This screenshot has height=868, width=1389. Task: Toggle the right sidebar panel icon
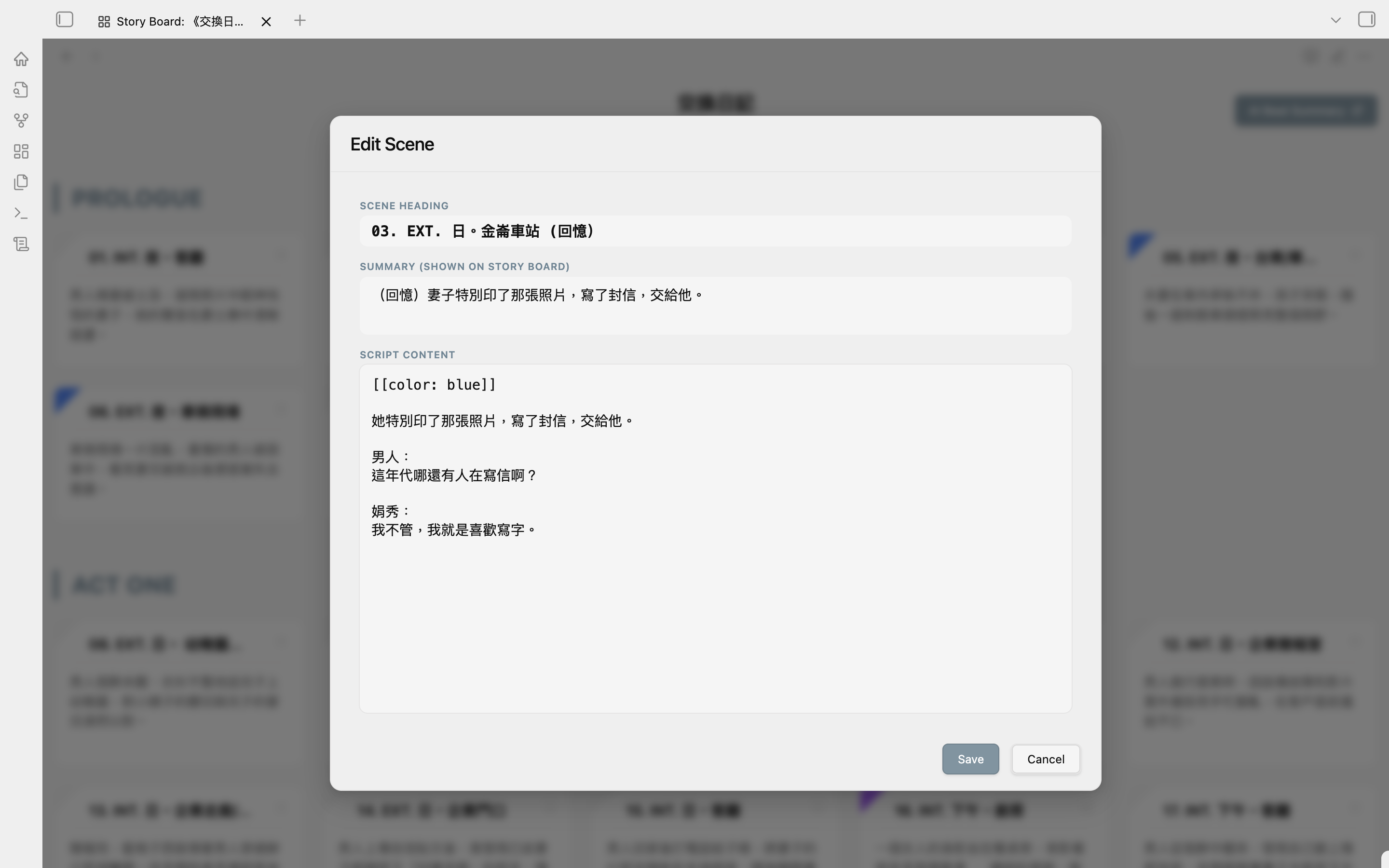pos(1367,20)
